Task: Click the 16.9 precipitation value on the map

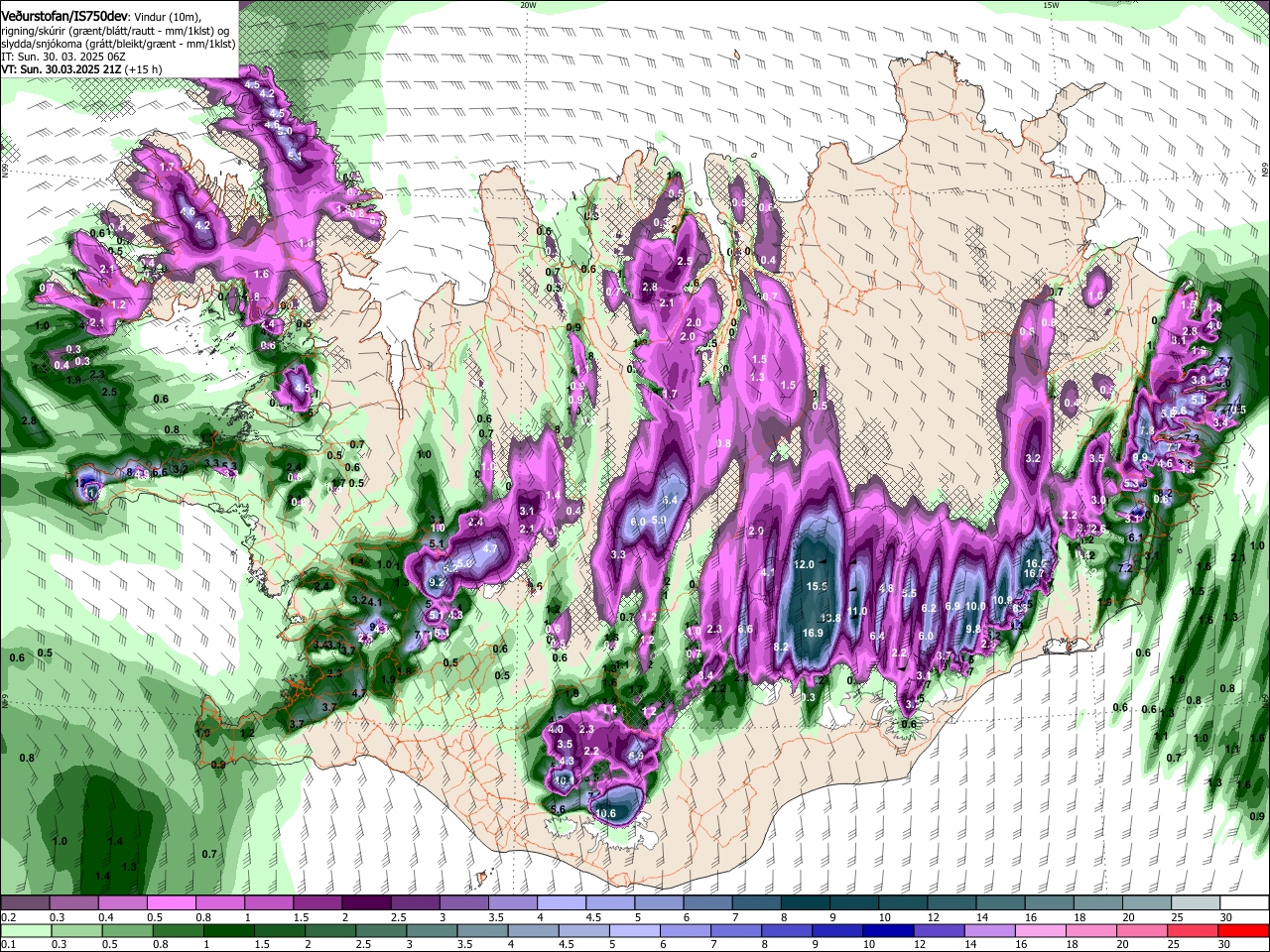Action: (813, 633)
